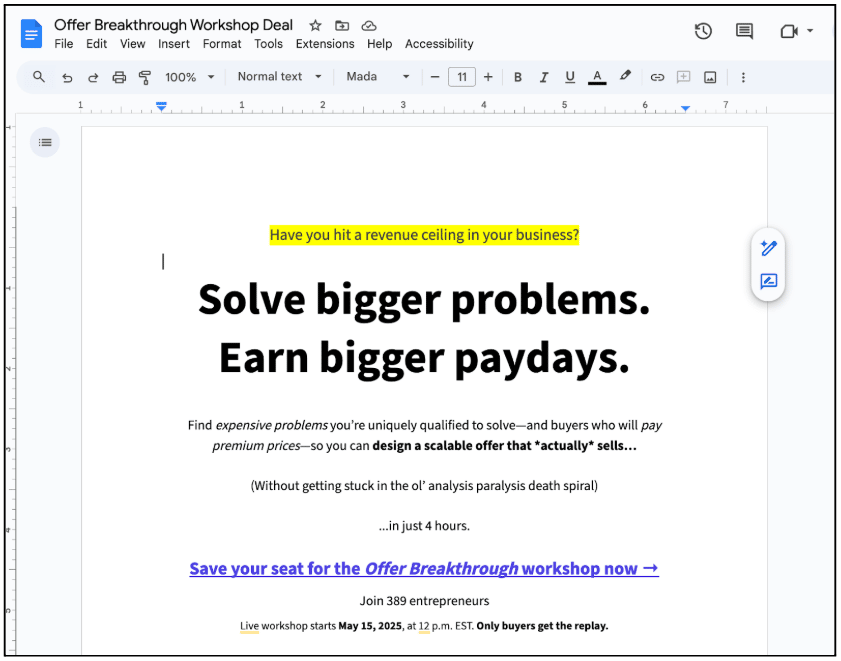The height and width of the screenshot is (661, 841).
Task: Click the text color button with underlined A
Action: pos(597,77)
